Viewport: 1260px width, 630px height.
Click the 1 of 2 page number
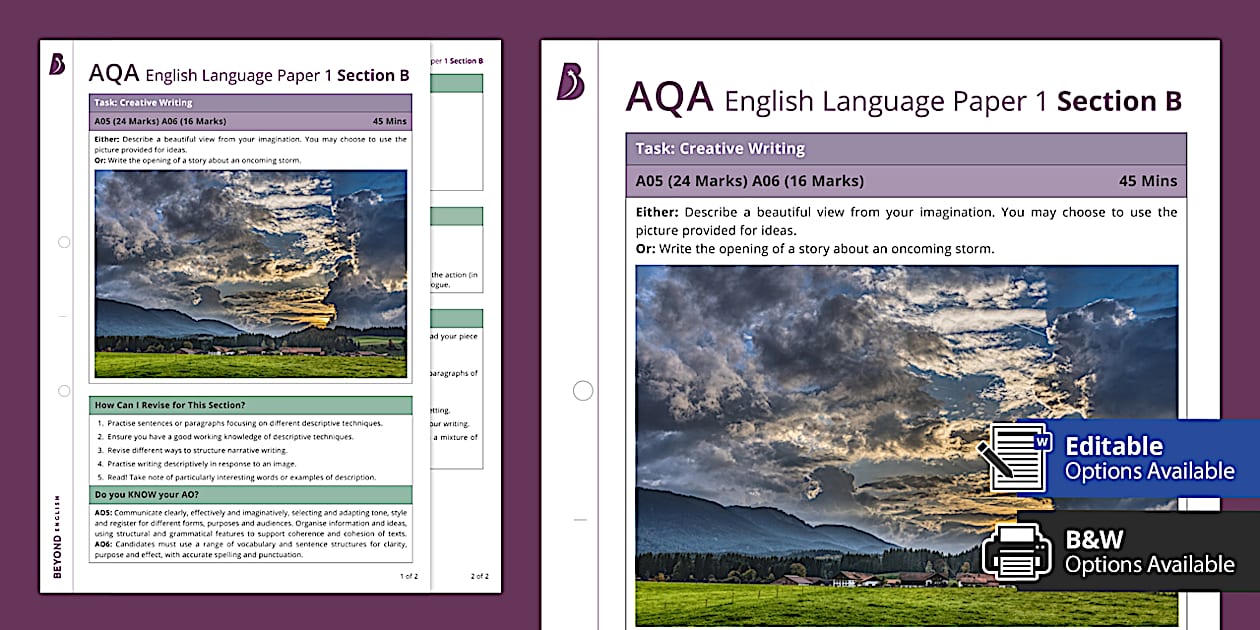click(408, 576)
